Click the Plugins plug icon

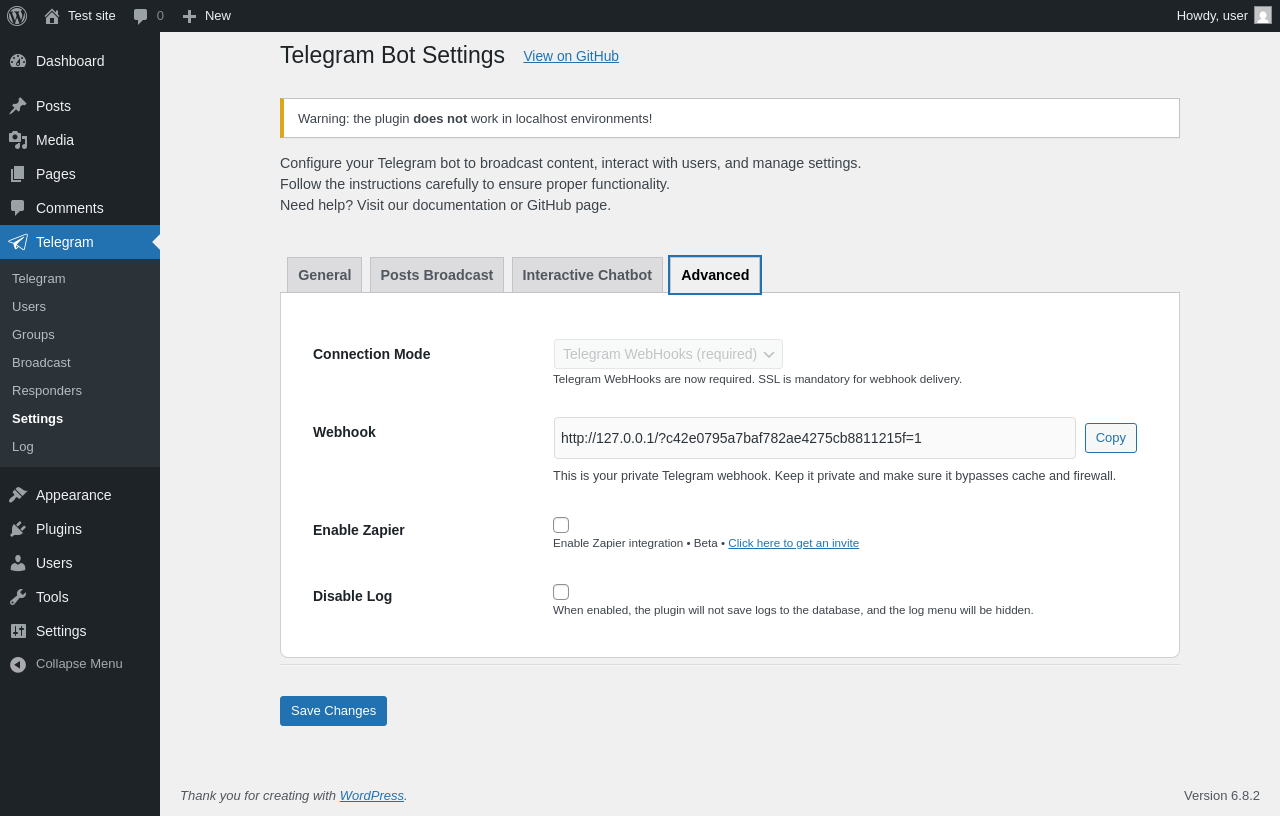coord(18,529)
